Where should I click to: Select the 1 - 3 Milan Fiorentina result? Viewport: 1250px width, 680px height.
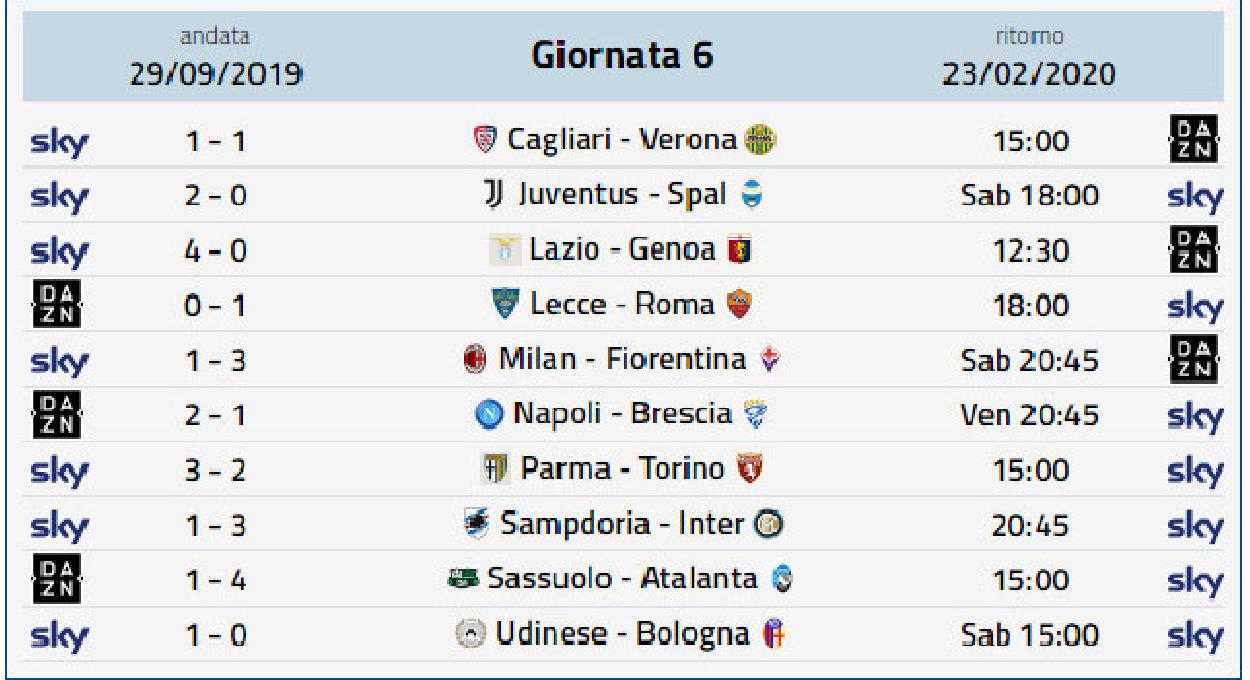pos(216,360)
